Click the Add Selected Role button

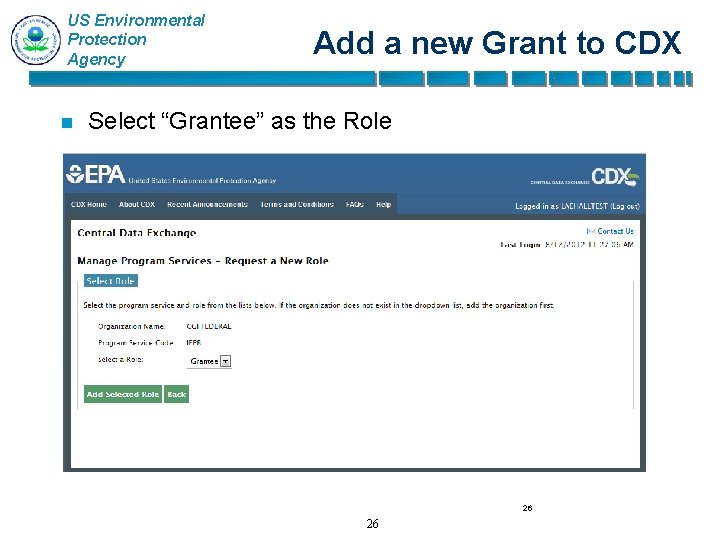pos(123,394)
